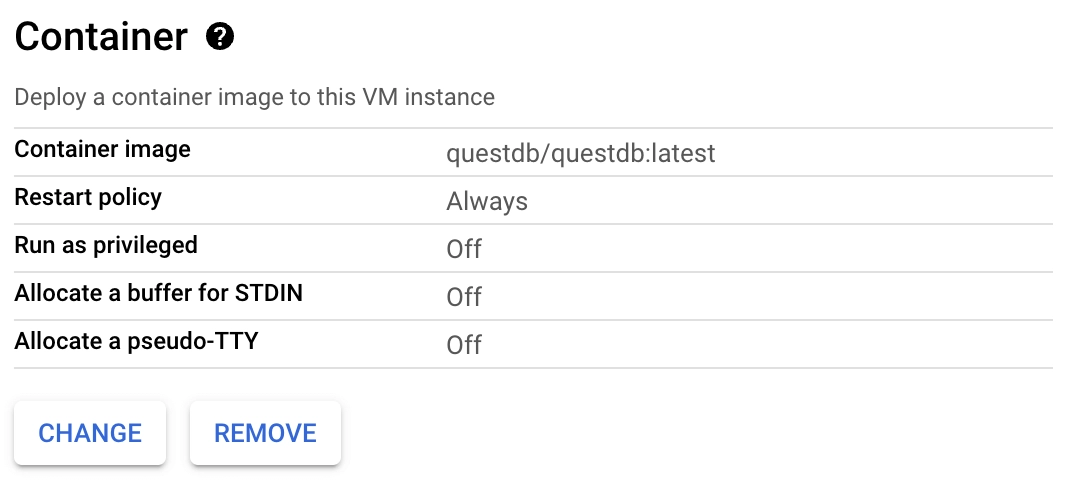1080x482 pixels.
Task: Click Off value for pseudo-TTY
Action: pyautogui.click(x=464, y=345)
